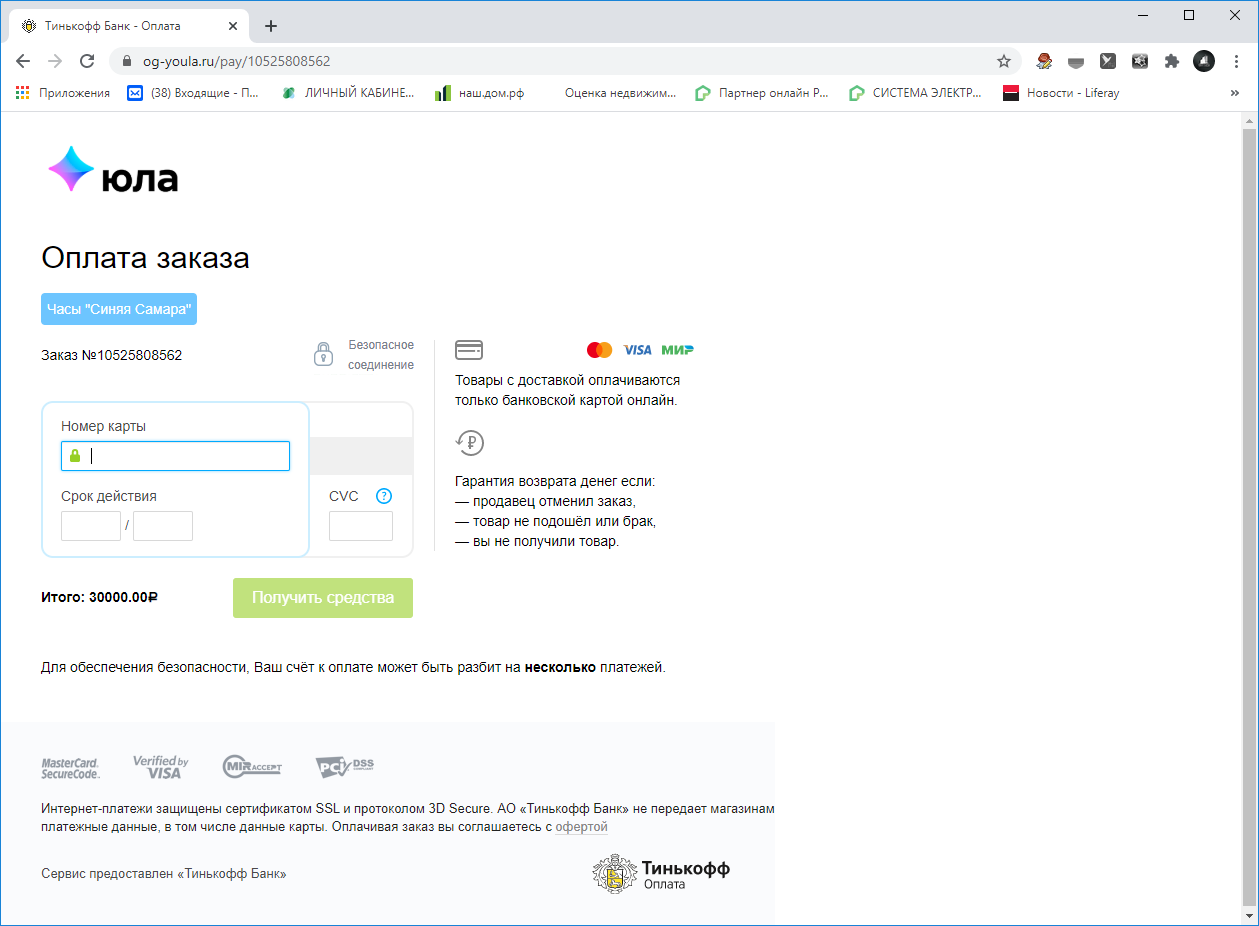This screenshot has width=1259, height=926.
Task: Click the MIR Accept badge
Action: pos(252,767)
